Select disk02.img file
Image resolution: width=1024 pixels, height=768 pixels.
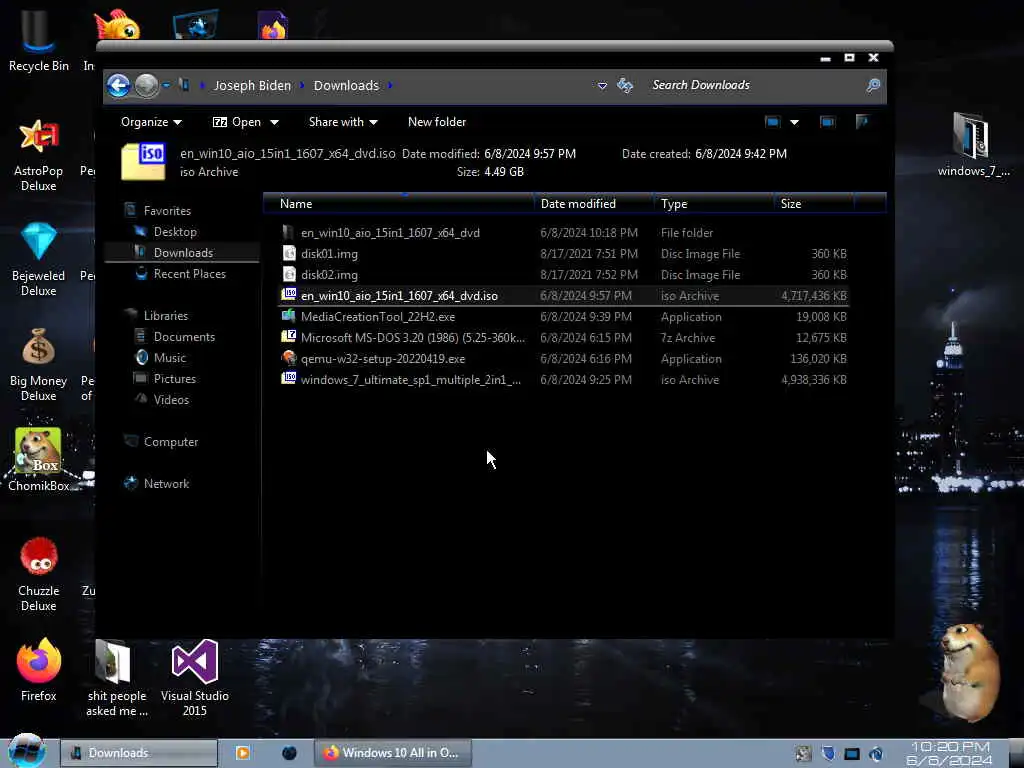point(564,275)
